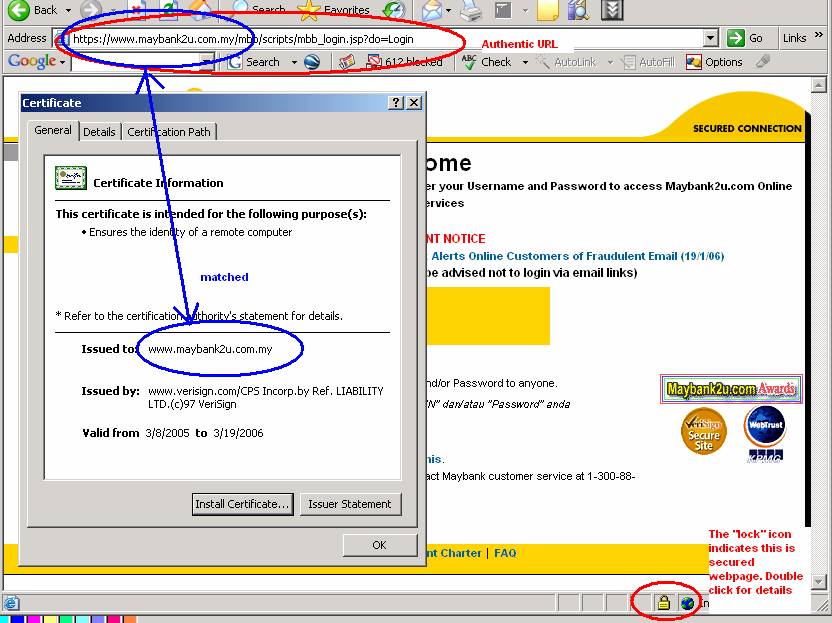This screenshot has width=832, height=623.
Task: Click the green Back arrow button
Action: click(x=19, y=10)
